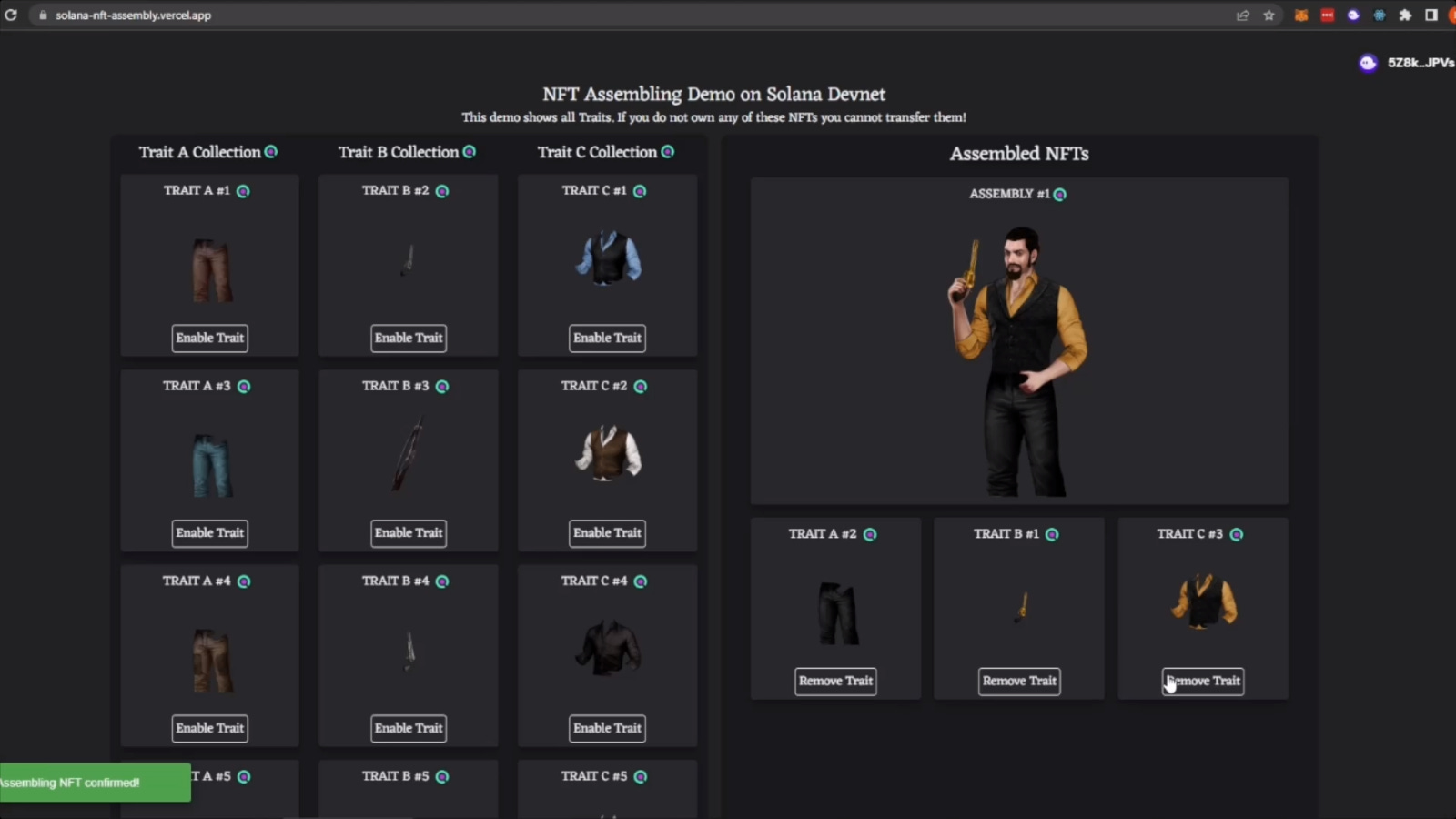The height and width of the screenshot is (819, 1456).
Task: Click the Phantom wallet avatar icon
Action: click(x=1368, y=63)
